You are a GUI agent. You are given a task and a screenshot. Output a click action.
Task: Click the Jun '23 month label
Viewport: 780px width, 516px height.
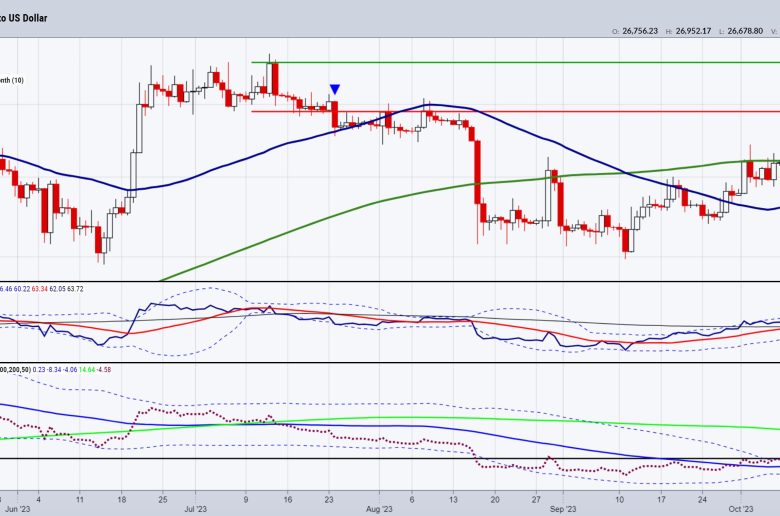(18, 509)
